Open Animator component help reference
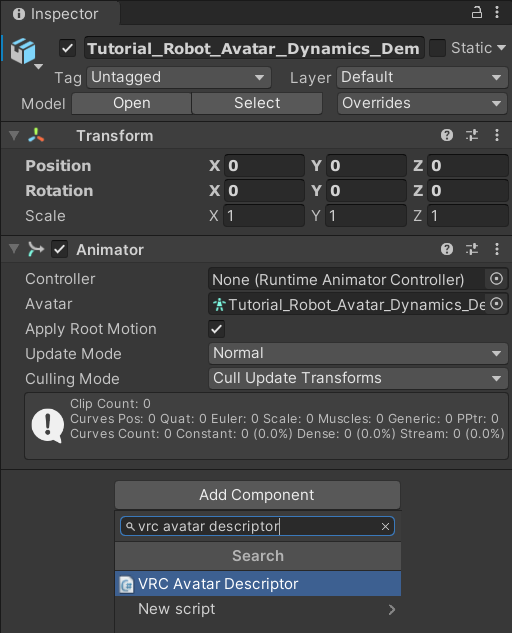Screen dimensions: 512x633 coord(447,249)
